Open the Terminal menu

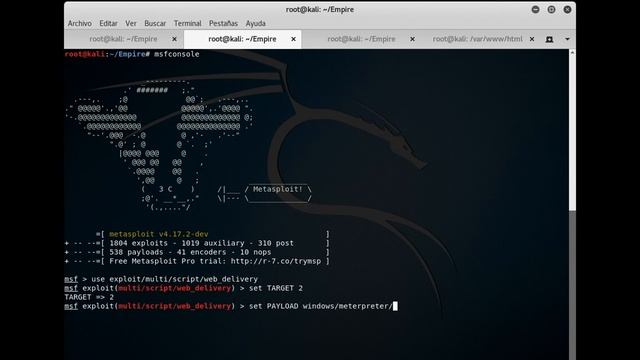pyautogui.click(x=187, y=23)
